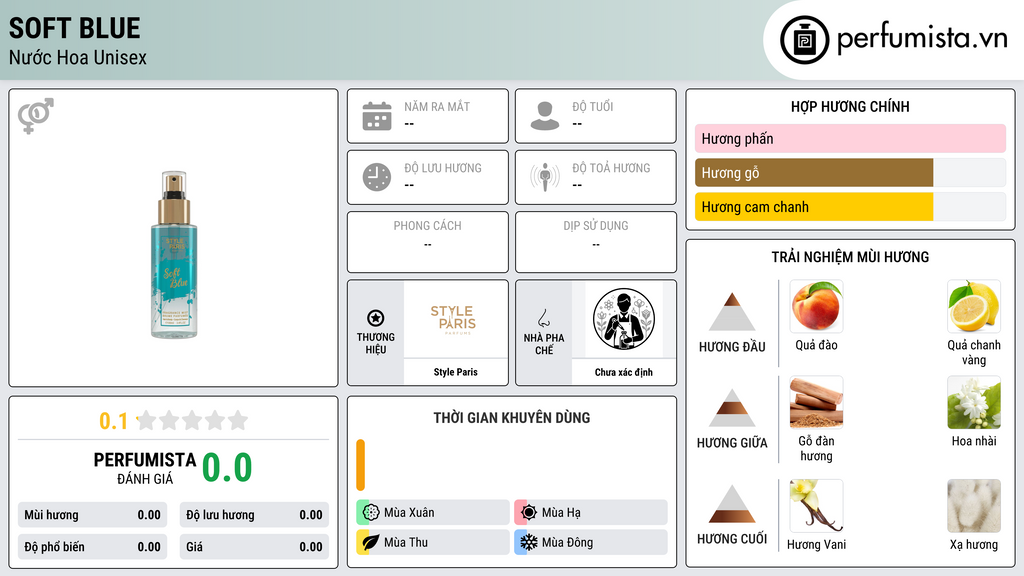The width and height of the screenshot is (1024, 576).
Task: Click the perfumer illustration image
Action: (x=624, y=319)
